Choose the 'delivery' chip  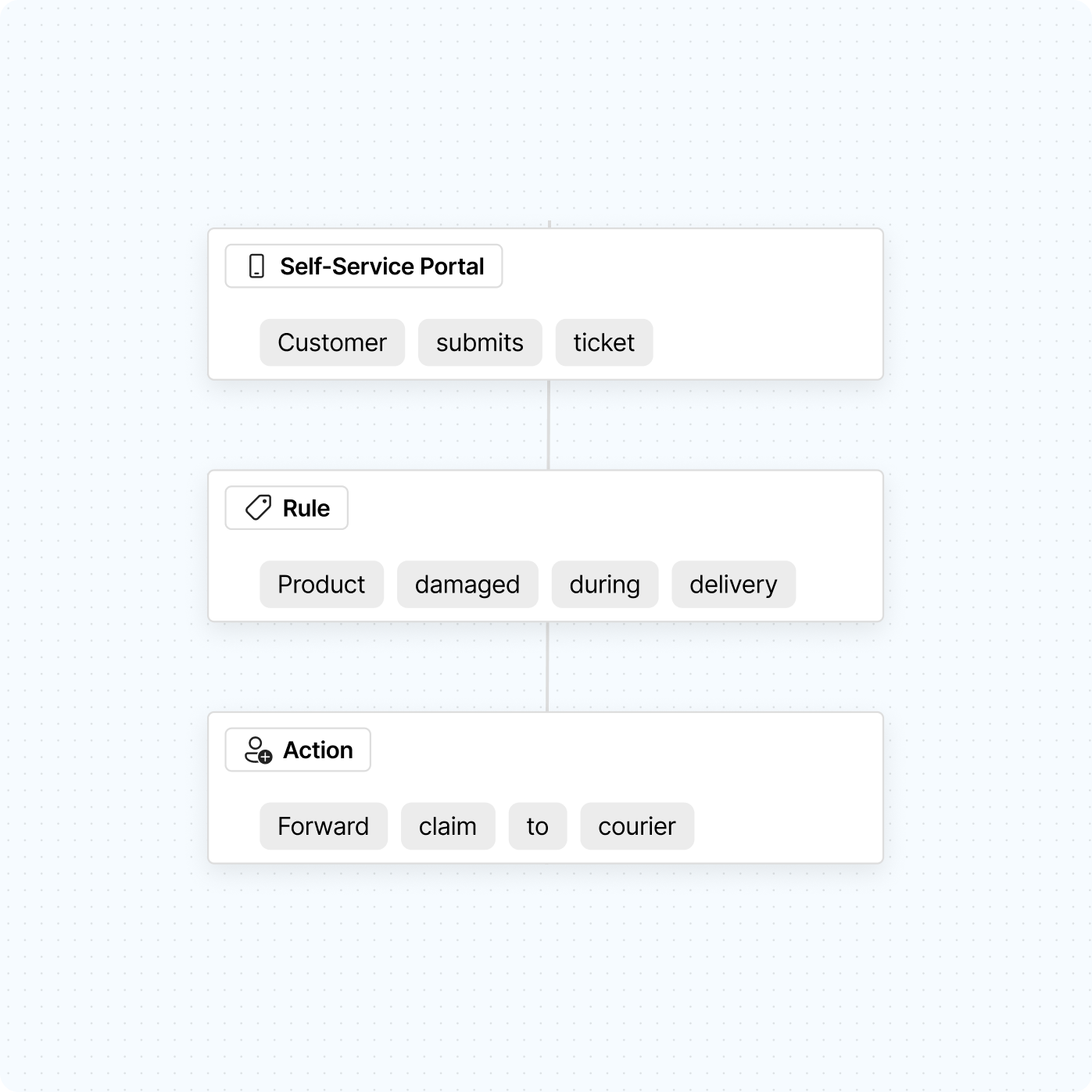(733, 585)
